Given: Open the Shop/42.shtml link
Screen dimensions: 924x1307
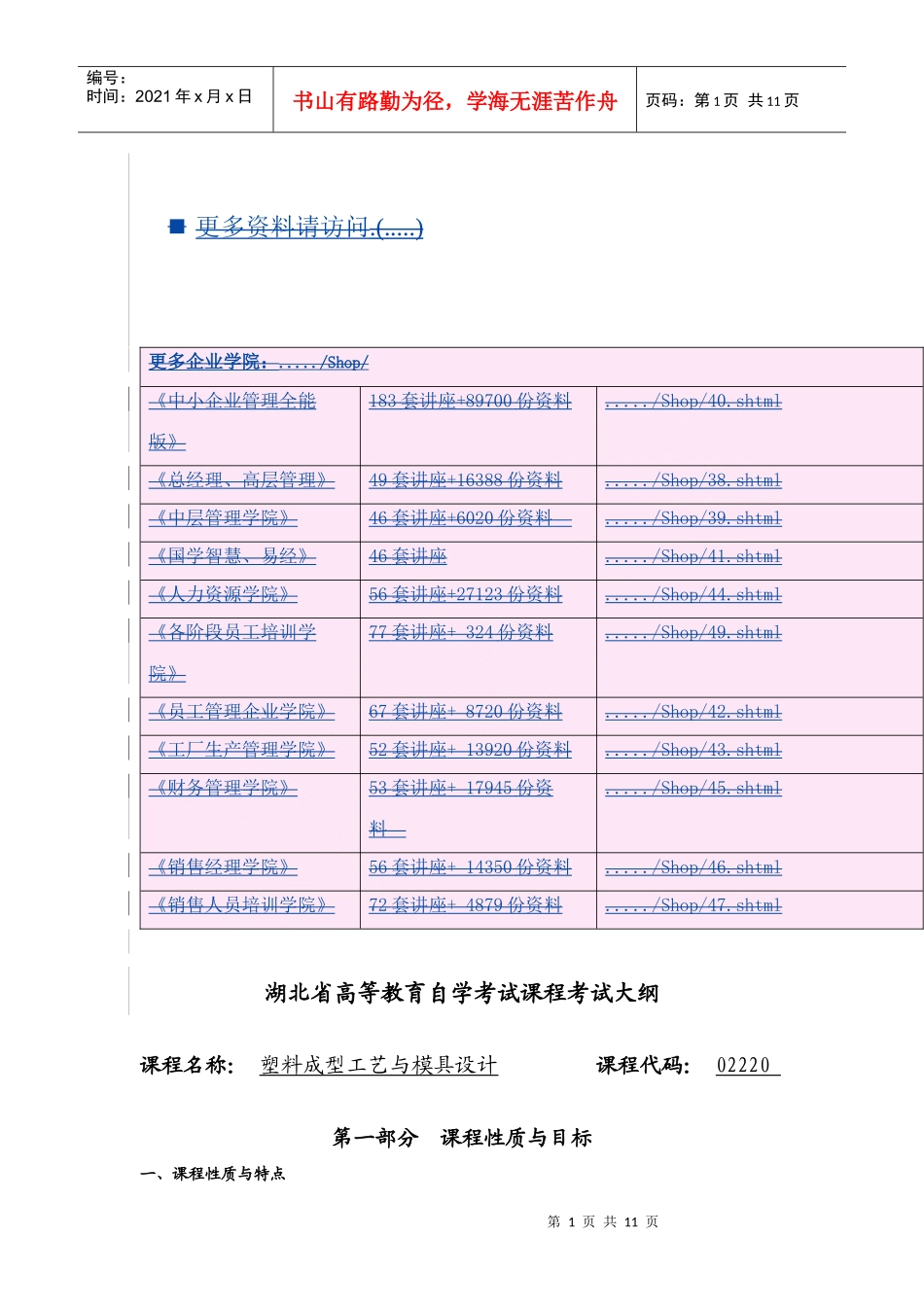Looking at the screenshot, I should [x=693, y=712].
